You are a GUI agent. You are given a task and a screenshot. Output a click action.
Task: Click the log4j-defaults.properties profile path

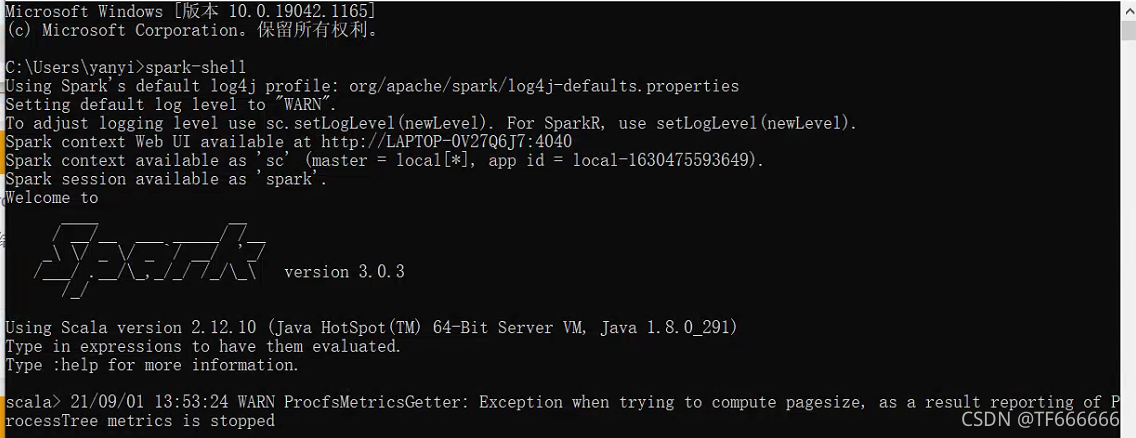[x=544, y=86]
